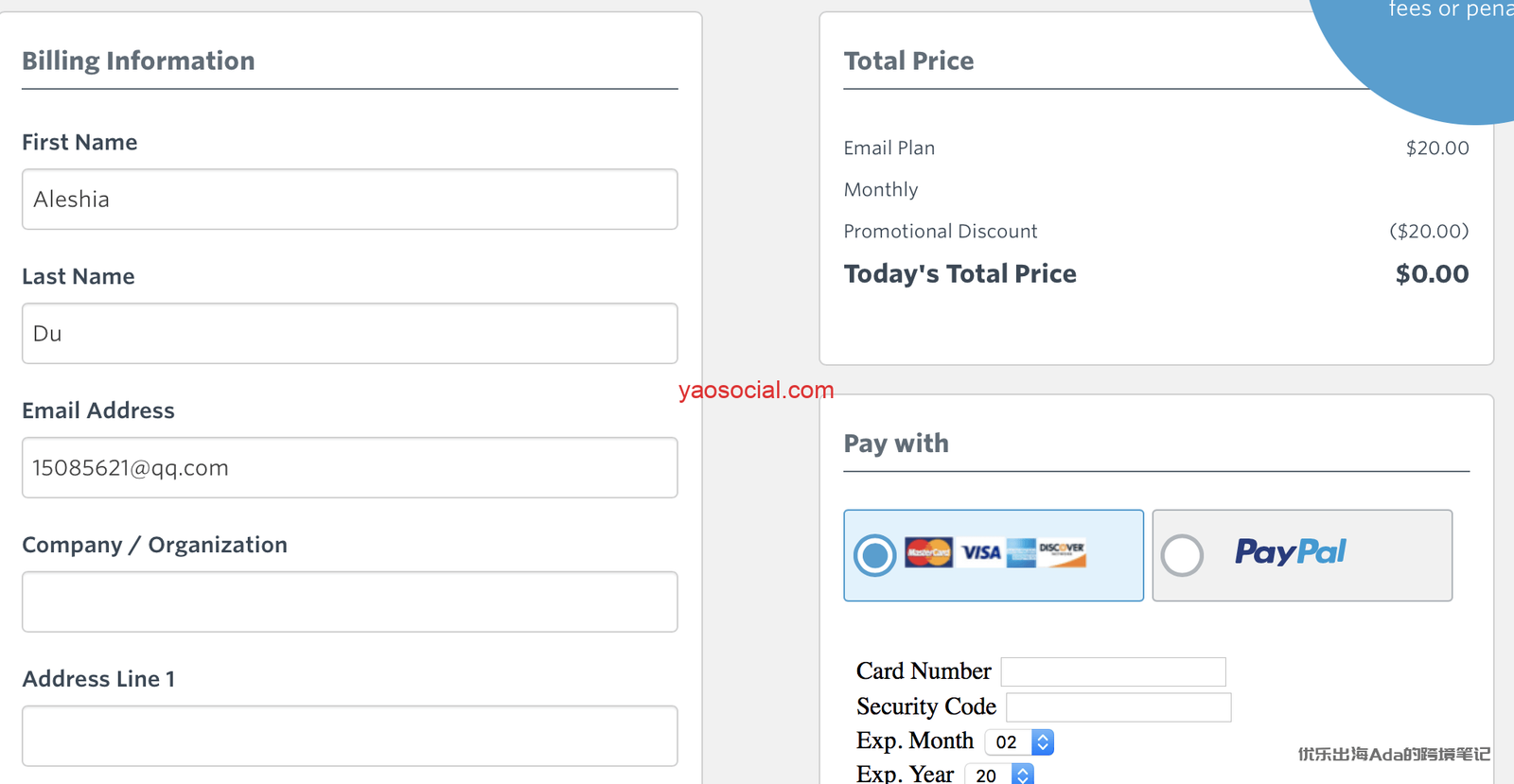Select the Email Address input box
Viewport: 1514px width, 784px height.
(x=349, y=468)
